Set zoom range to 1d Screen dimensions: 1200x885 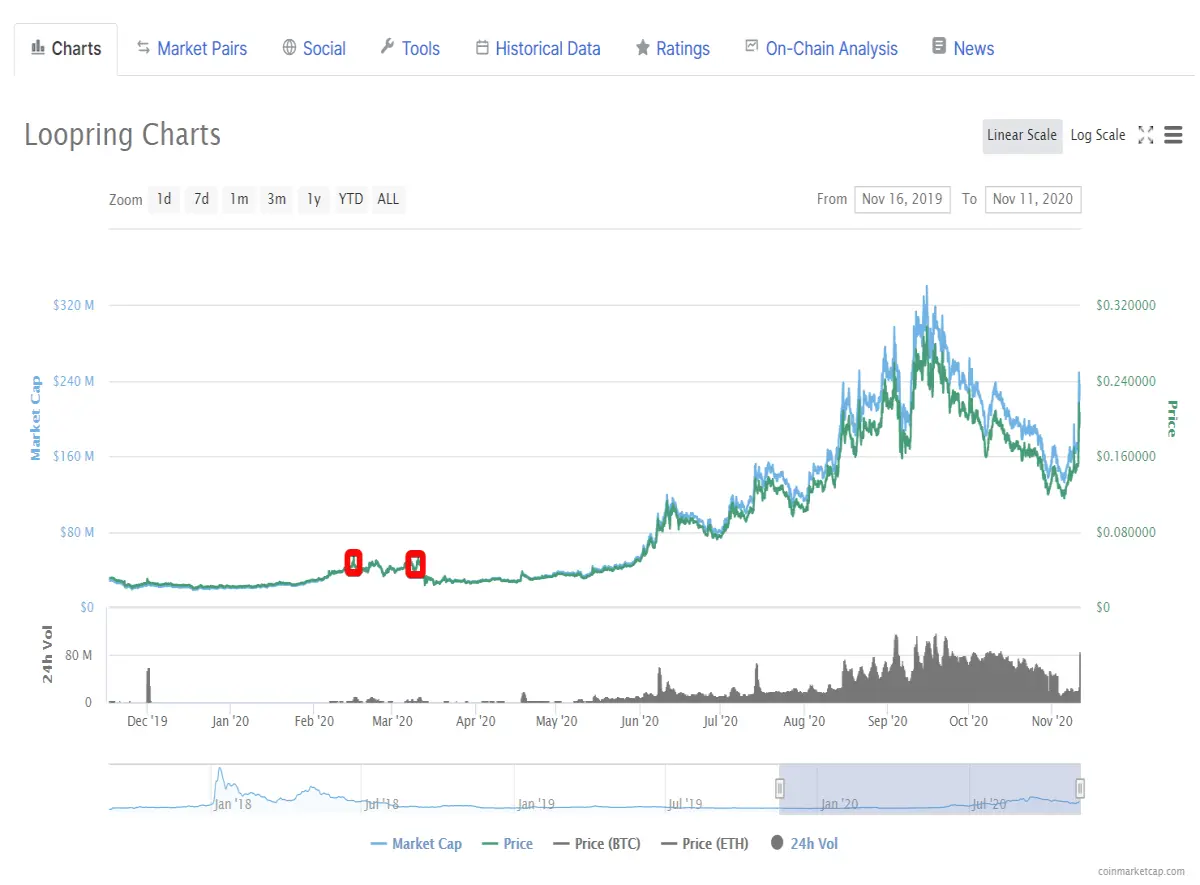click(x=164, y=199)
